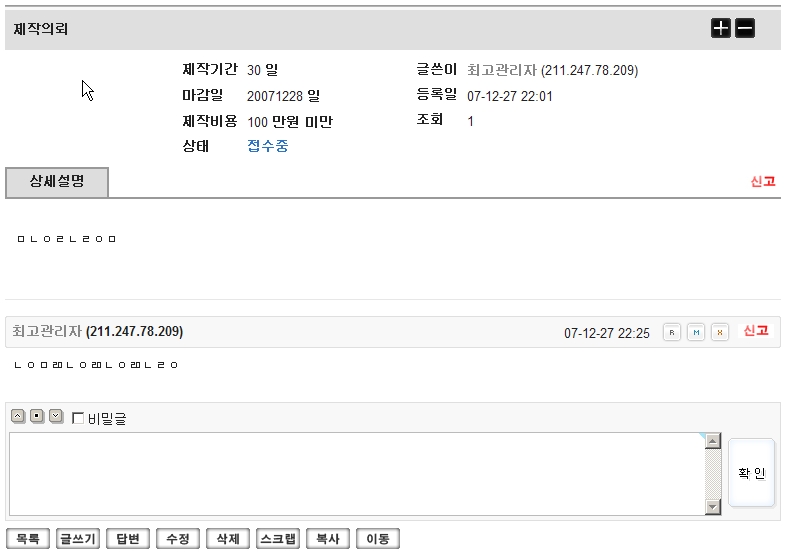Image resolution: width=786 pixels, height=556 pixels.
Task: Click the comment box scrollbar down arrow
Action: click(712, 507)
